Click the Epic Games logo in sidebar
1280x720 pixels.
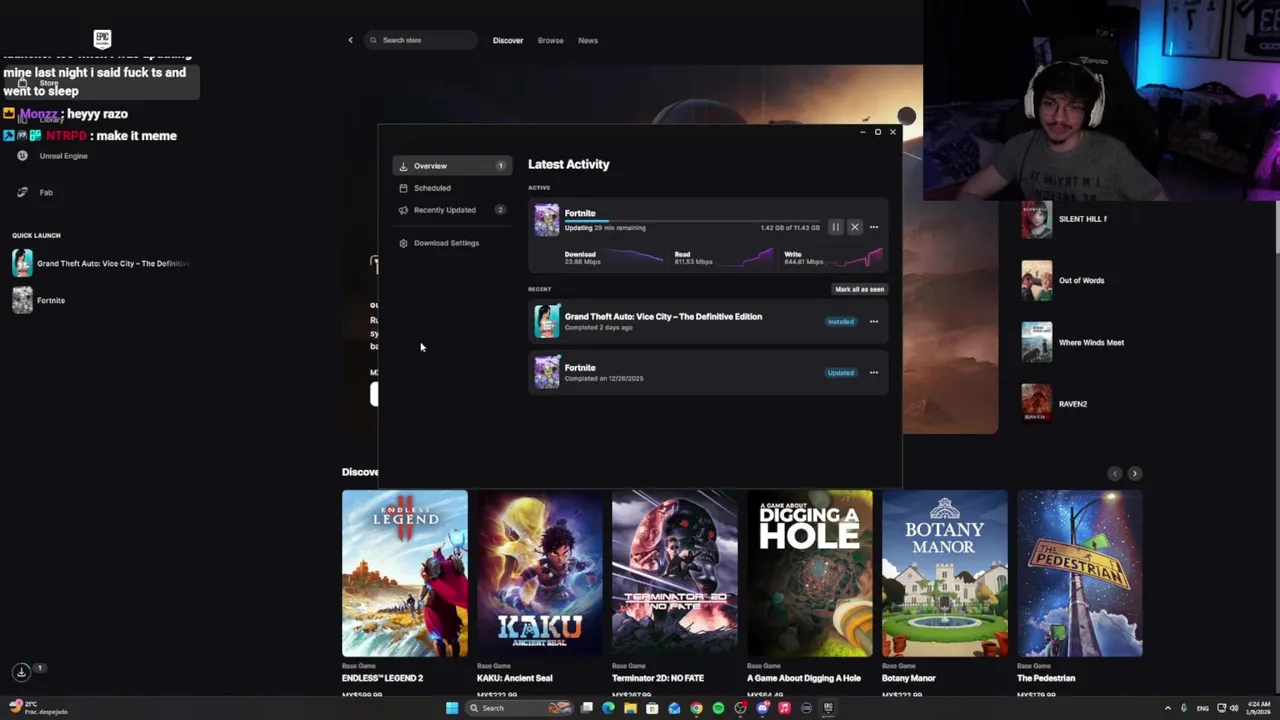coord(102,39)
